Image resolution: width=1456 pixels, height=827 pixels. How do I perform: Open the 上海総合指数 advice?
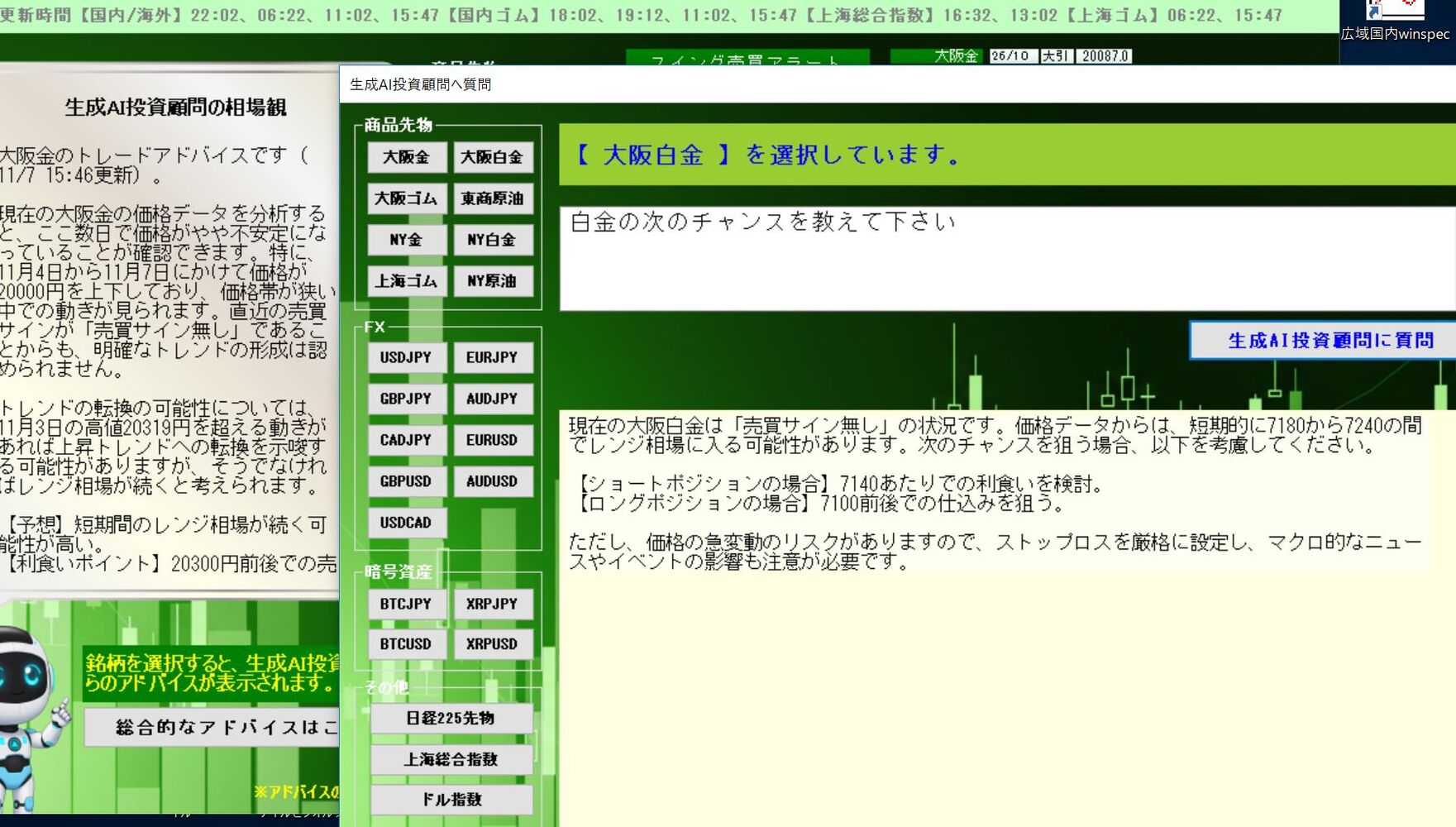(451, 759)
